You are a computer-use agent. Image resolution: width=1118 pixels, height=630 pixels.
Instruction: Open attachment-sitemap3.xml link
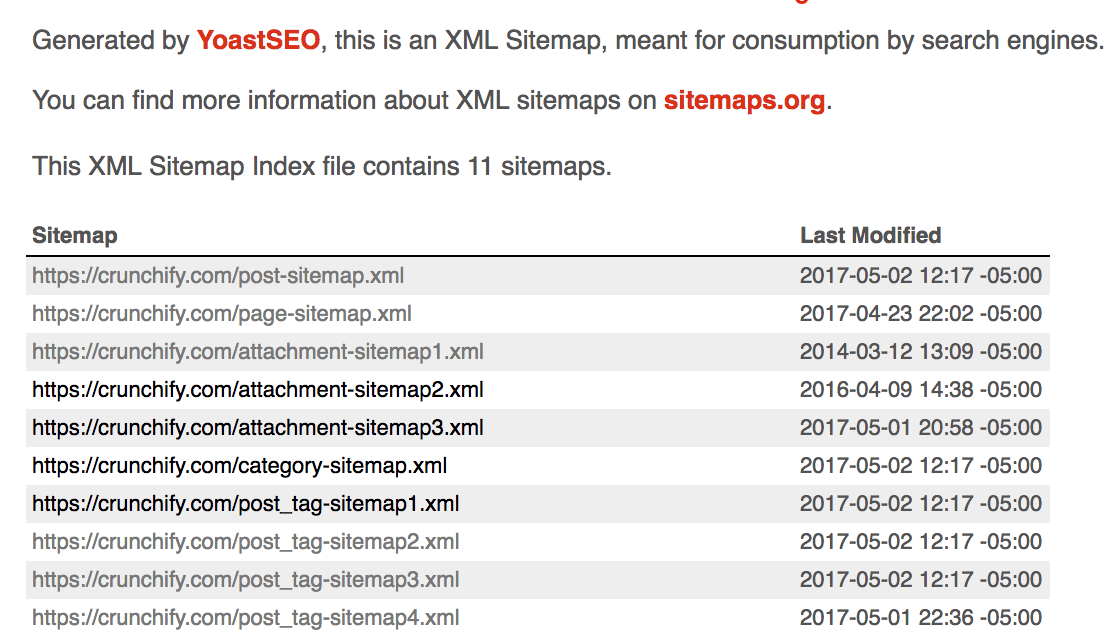tap(257, 428)
